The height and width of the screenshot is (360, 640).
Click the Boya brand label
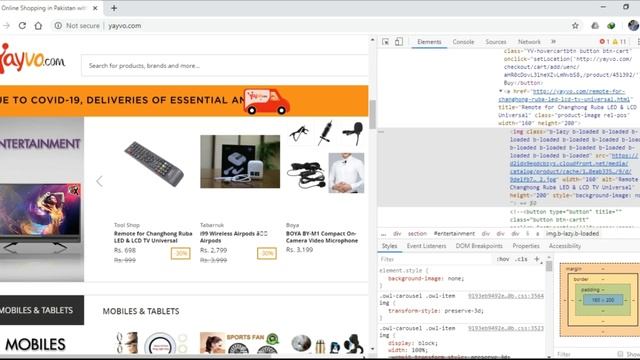pyautogui.click(x=292, y=225)
